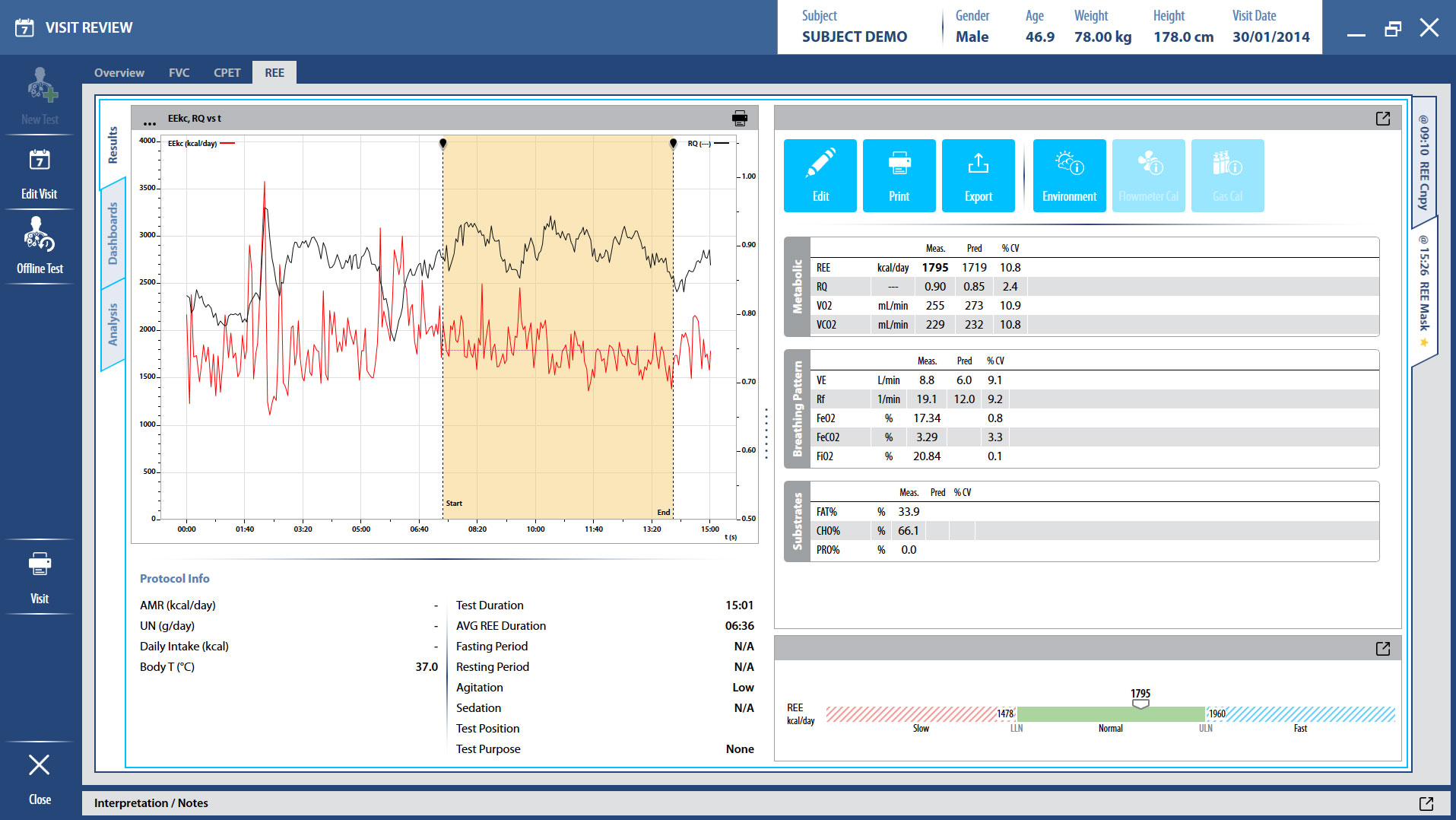Switch to the CPET tab
The height and width of the screenshot is (820, 1456).
pyautogui.click(x=227, y=73)
